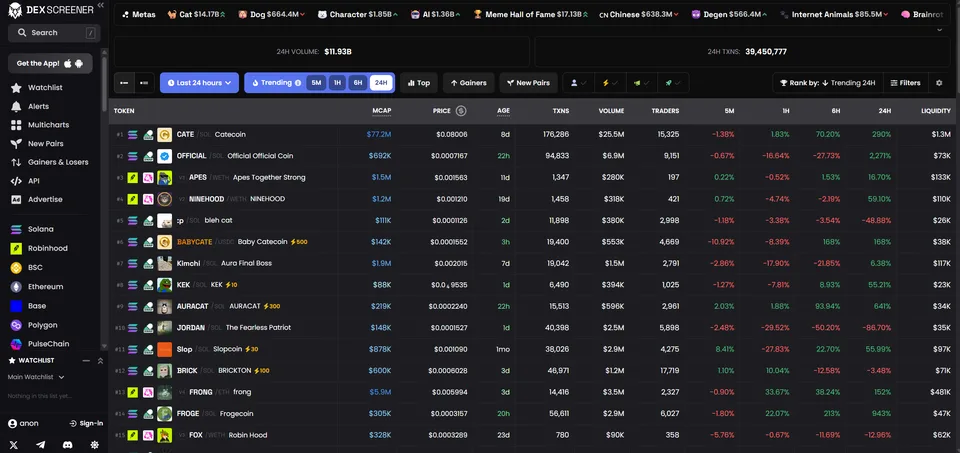Open the FROGE Frogecoin token row
Viewport: 960px width, 453px height.
[532, 413]
